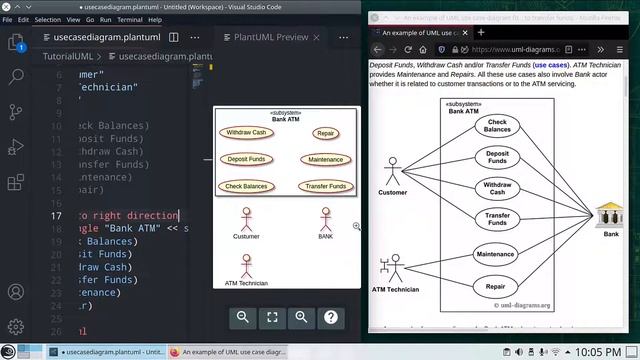This screenshot has height=360, width=640.
Task: Open a new tab in Firefox
Action: point(481,32)
